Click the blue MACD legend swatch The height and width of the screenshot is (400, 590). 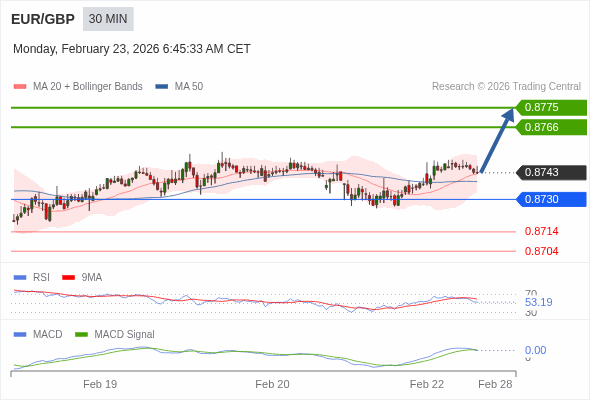20,335
